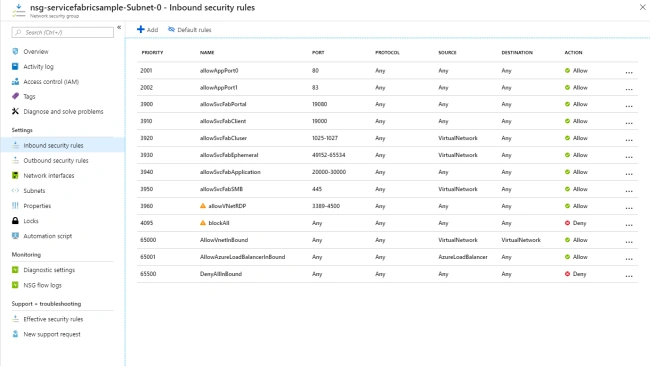Click the Inbound security rules icon
Screen dimensions: 650x366
pyautogui.click(x=15, y=145)
